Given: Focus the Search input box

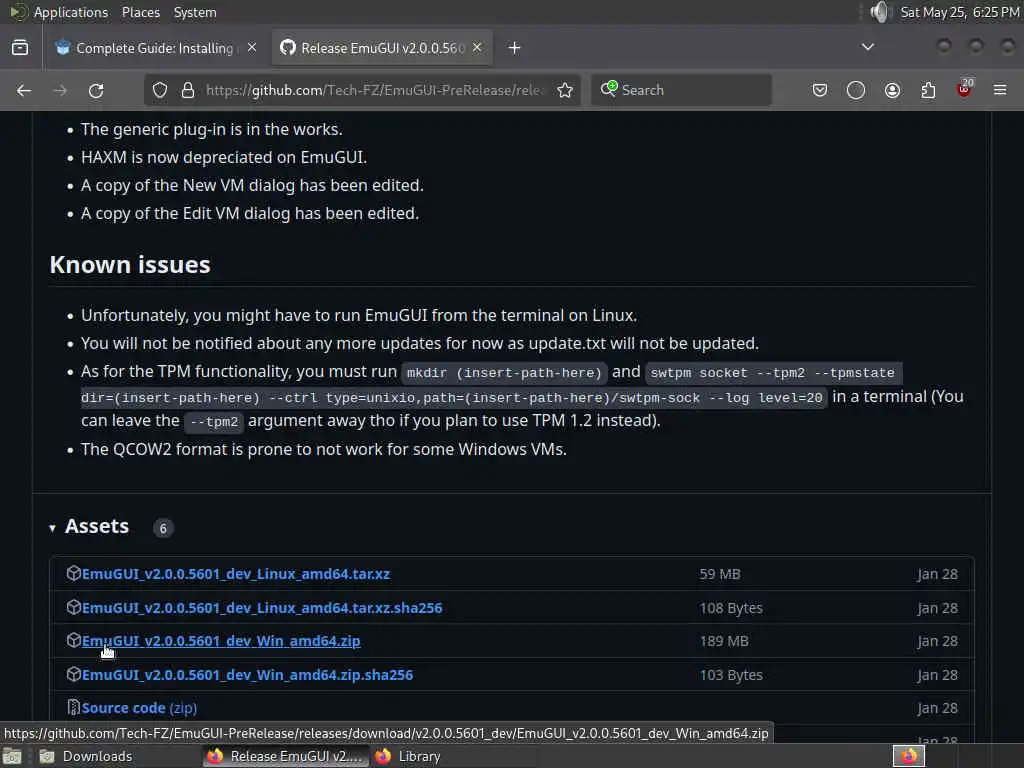Looking at the screenshot, I should 681,90.
